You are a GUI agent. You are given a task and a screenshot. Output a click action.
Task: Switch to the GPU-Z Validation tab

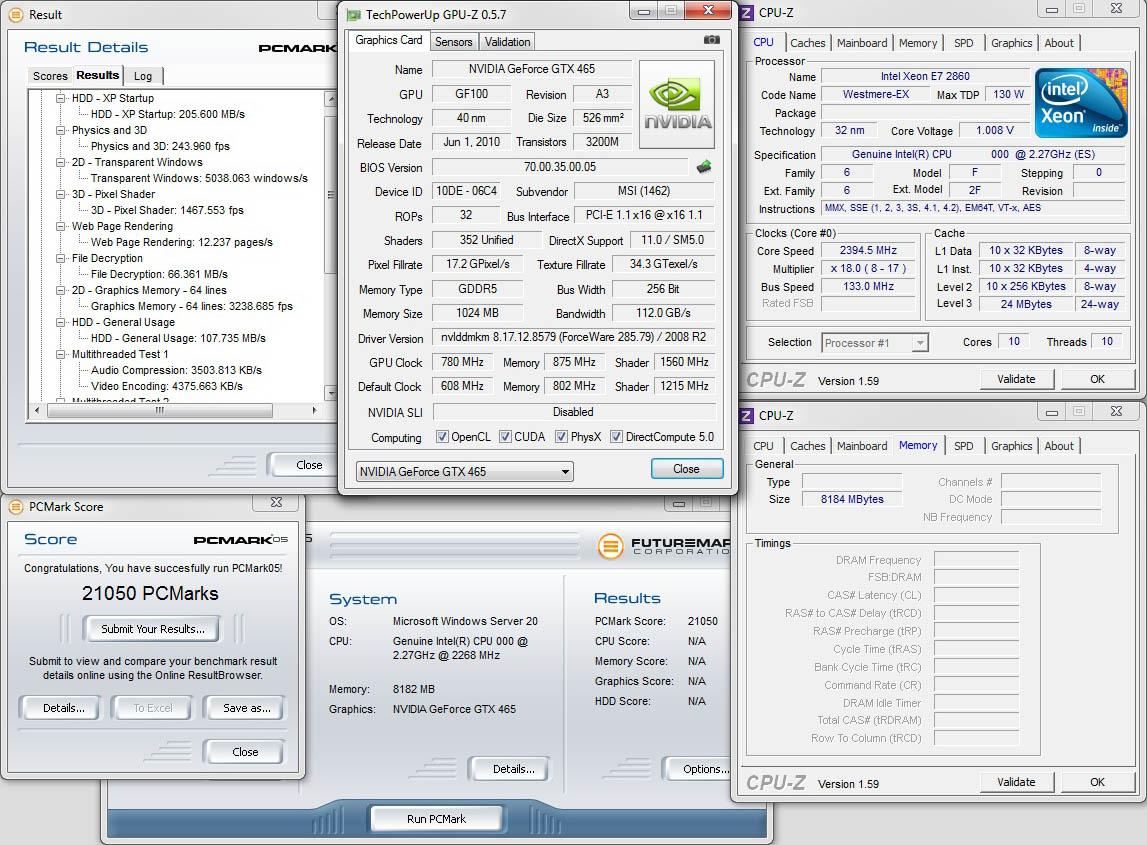pyautogui.click(x=507, y=42)
